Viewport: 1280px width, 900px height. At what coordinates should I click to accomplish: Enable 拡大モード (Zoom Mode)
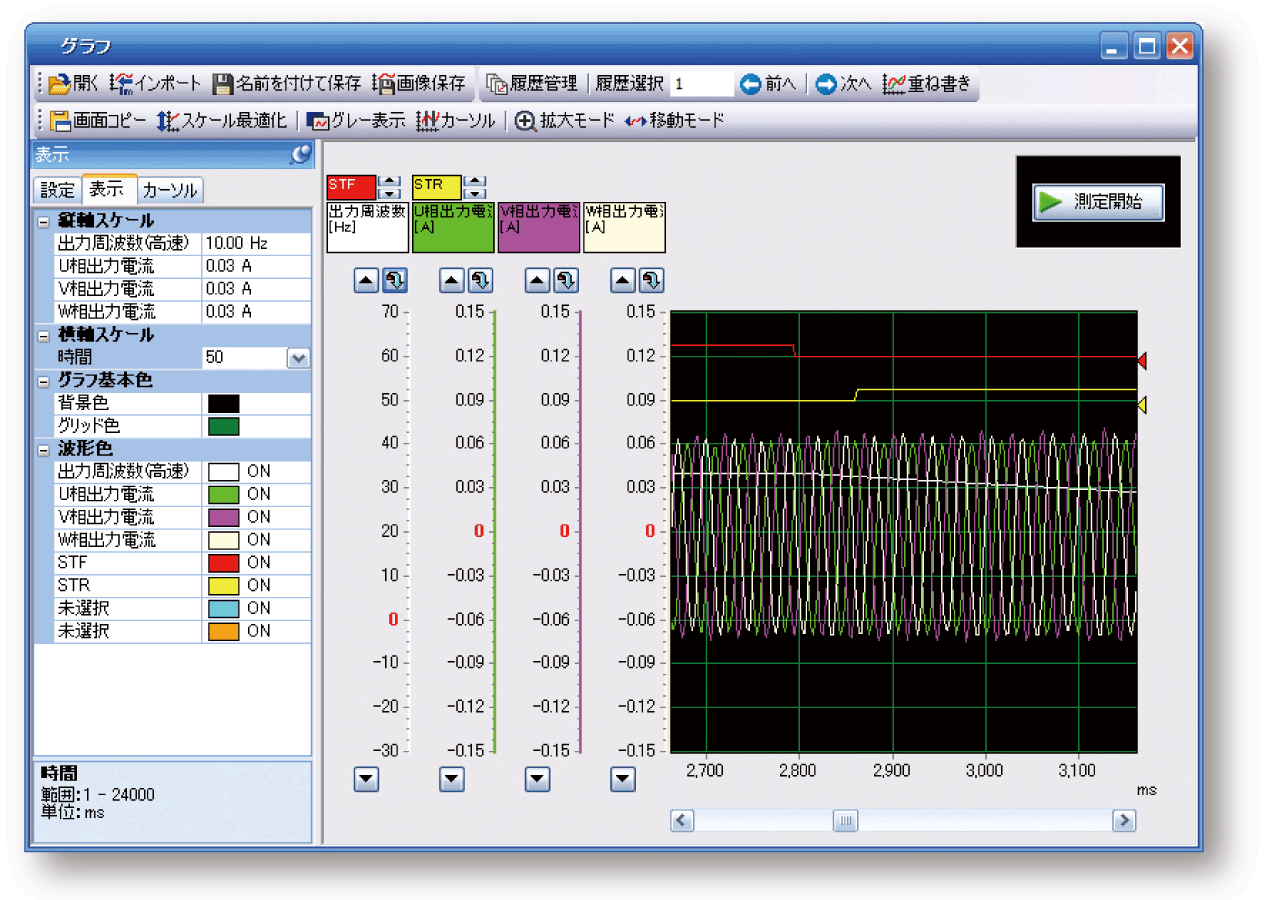[x=526, y=121]
